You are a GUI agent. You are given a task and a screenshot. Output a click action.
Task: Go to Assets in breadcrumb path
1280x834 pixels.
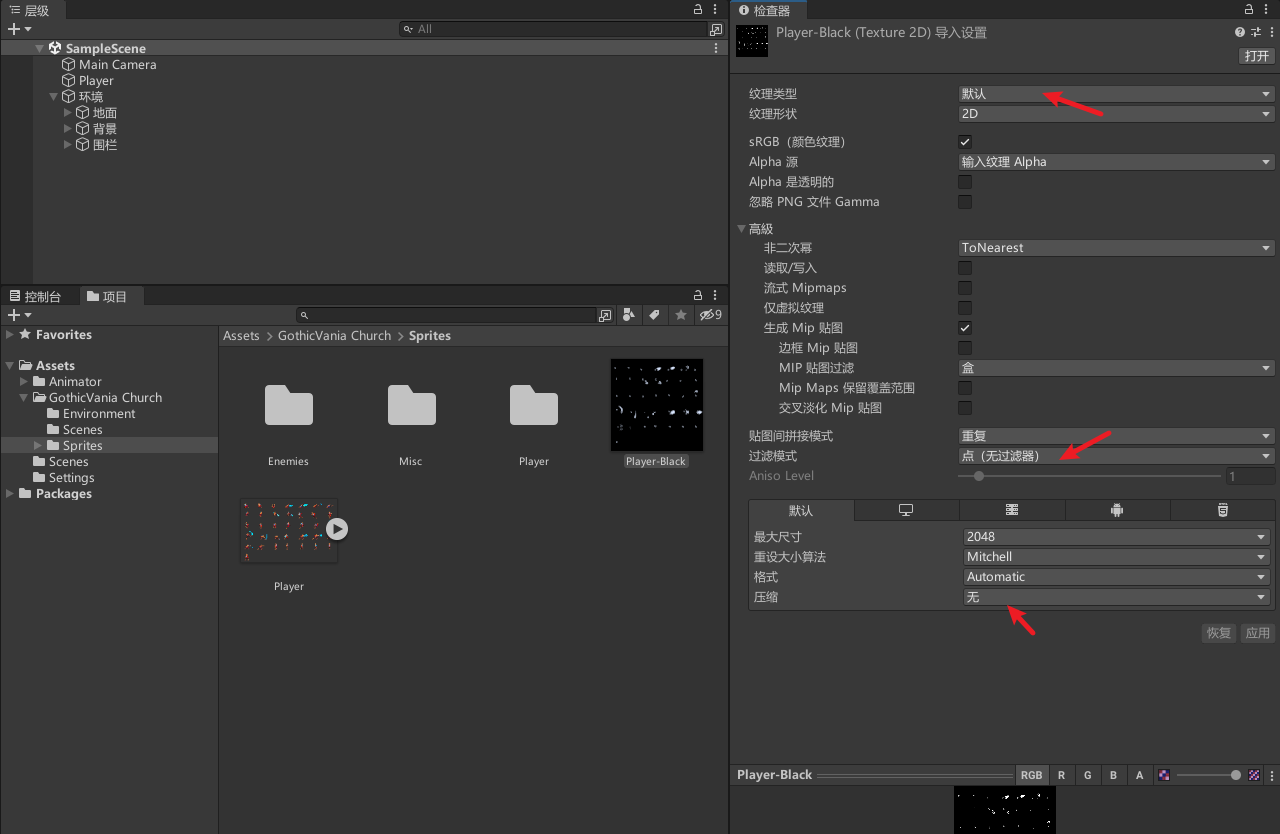click(x=241, y=336)
